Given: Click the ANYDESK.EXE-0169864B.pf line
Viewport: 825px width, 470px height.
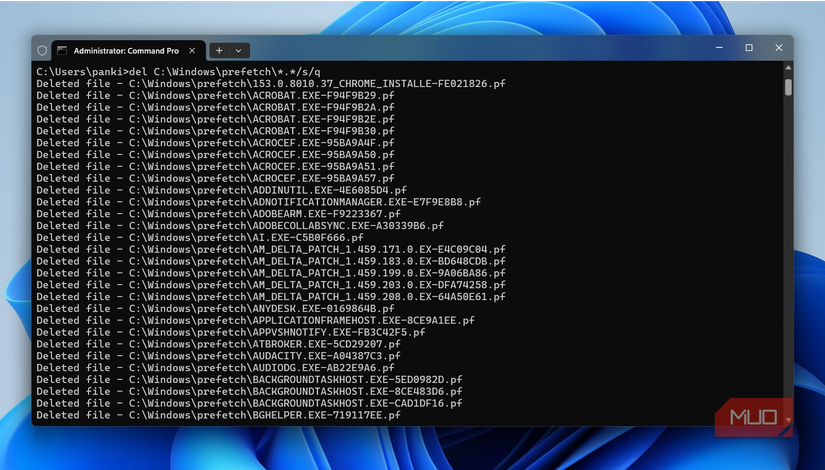Looking at the screenshot, I should pyautogui.click(x=215, y=308).
